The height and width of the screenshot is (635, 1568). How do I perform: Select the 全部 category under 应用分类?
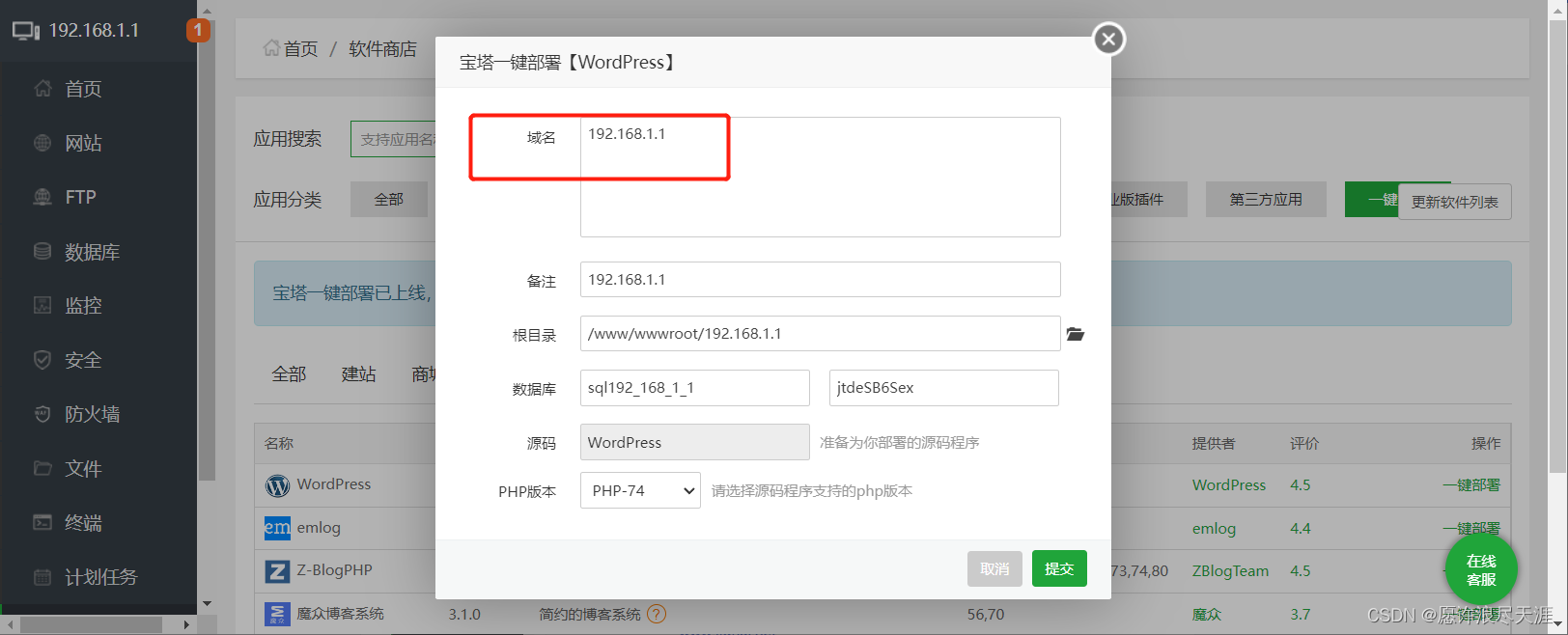[389, 199]
